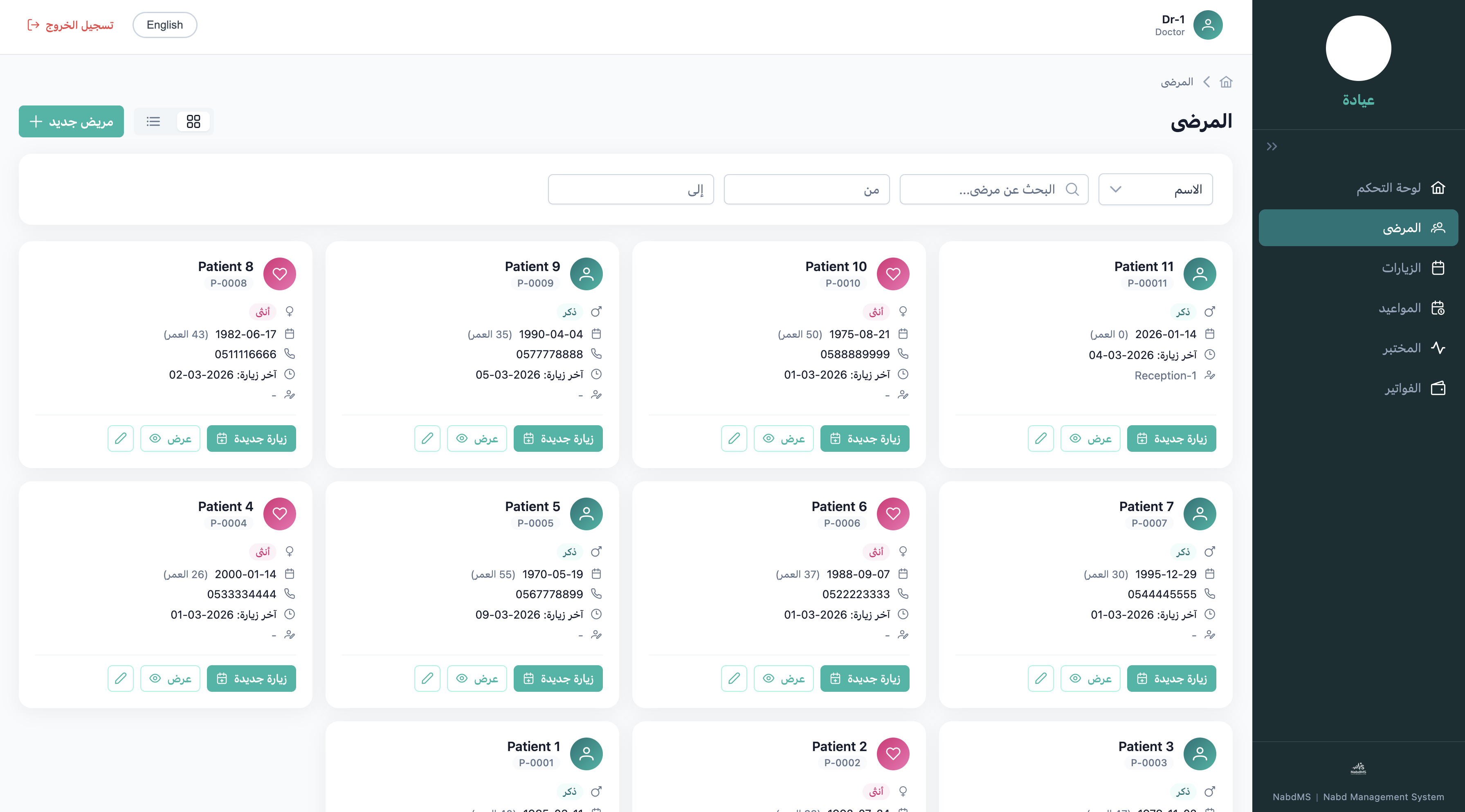Schedule زيارة جديدة for Patient 9
The image size is (1465, 812).
tap(558, 438)
